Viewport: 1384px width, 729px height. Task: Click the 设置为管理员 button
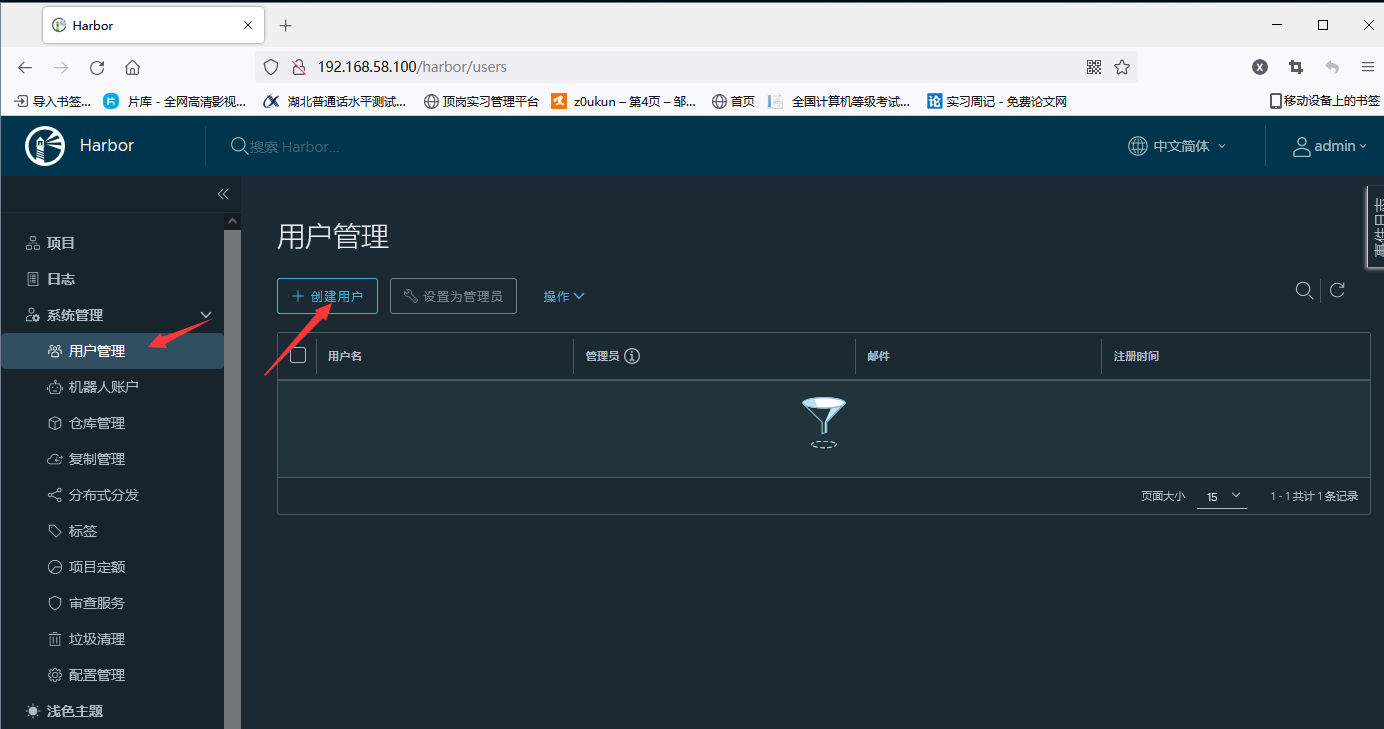point(453,296)
